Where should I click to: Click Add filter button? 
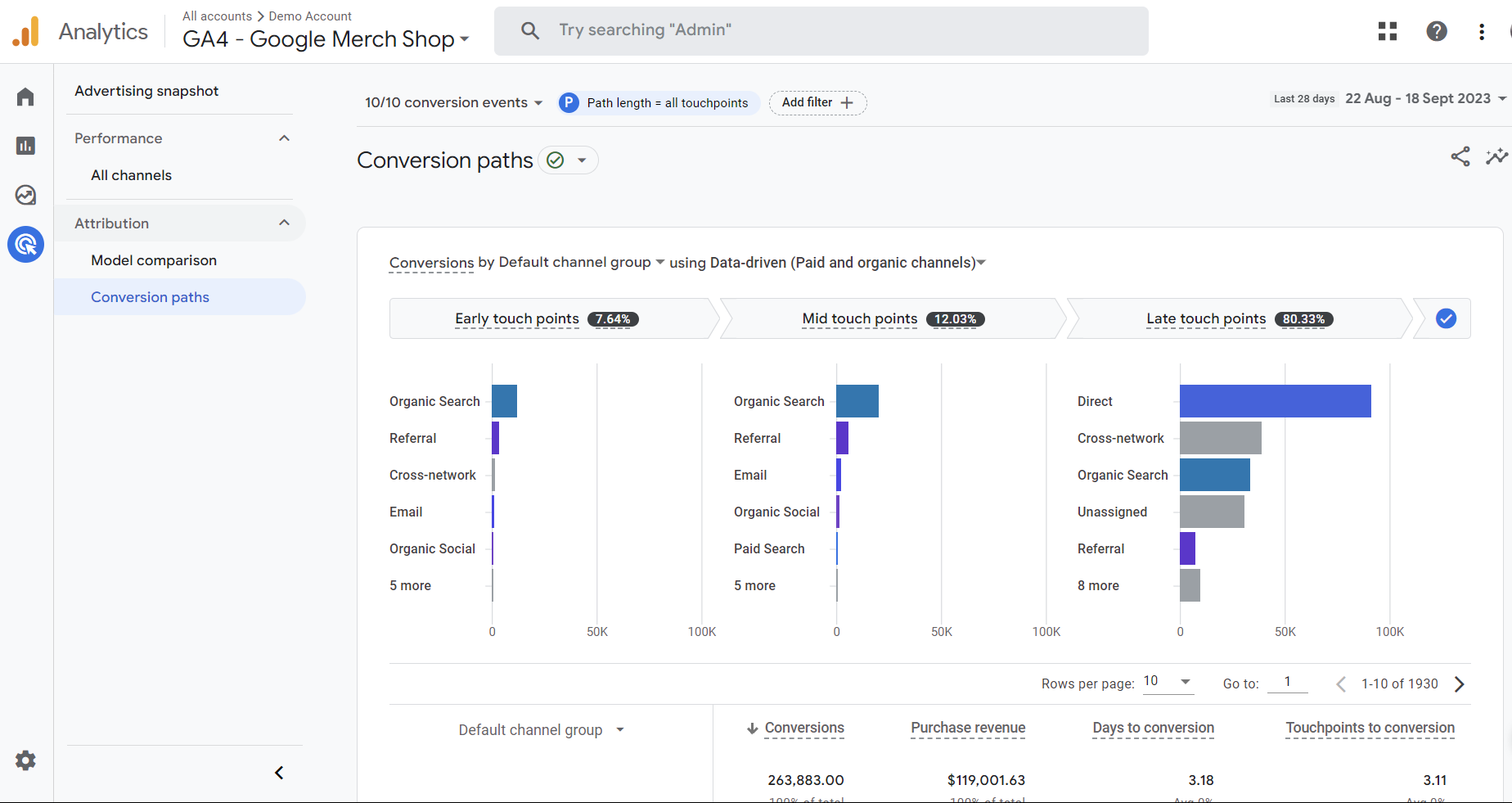(817, 102)
